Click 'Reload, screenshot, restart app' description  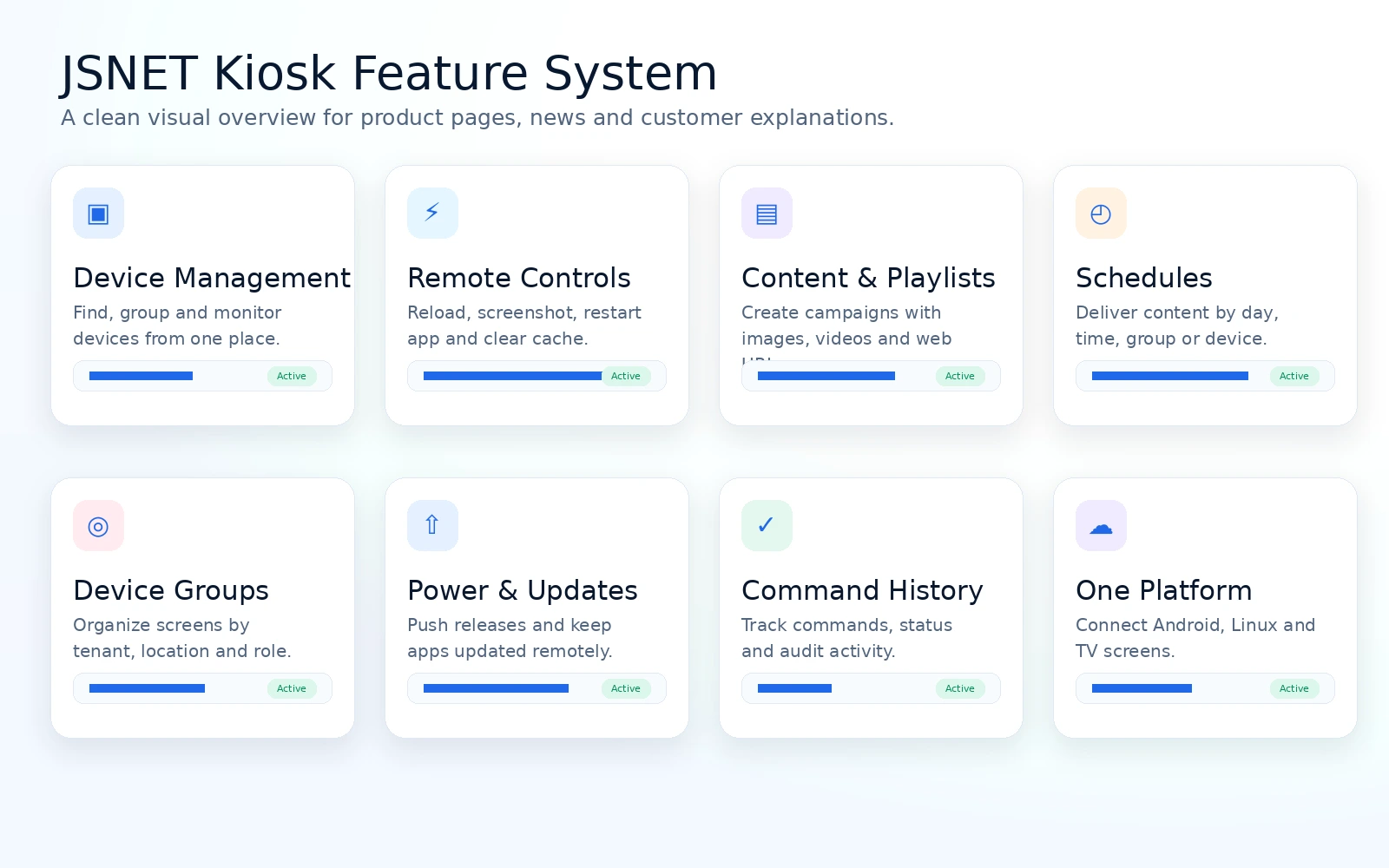(x=524, y=325)
